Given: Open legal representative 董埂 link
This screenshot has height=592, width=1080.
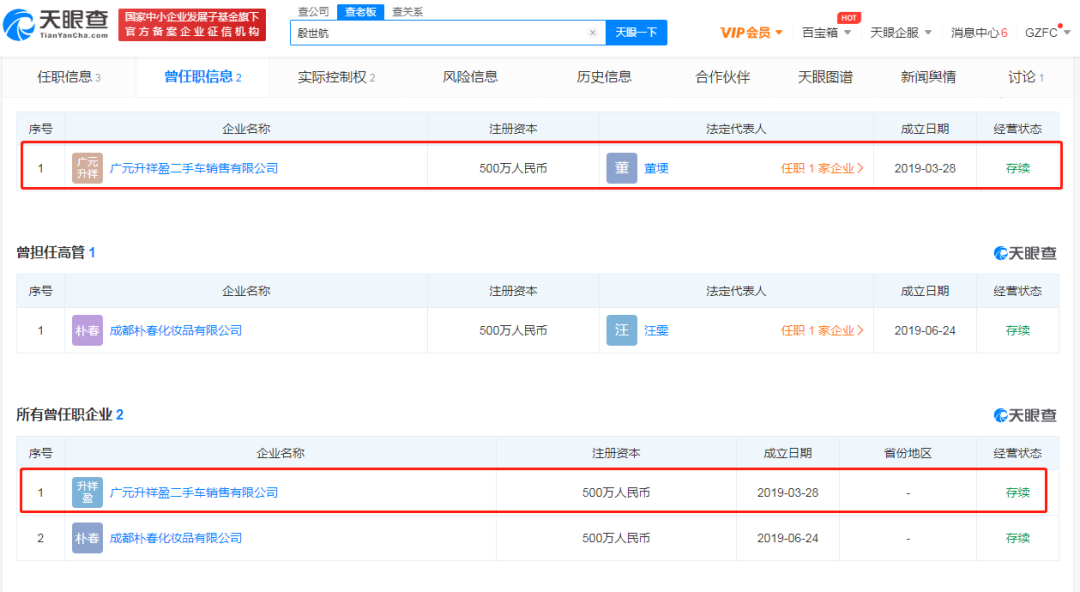Looking at the screenshot, I should pos(656,168).
